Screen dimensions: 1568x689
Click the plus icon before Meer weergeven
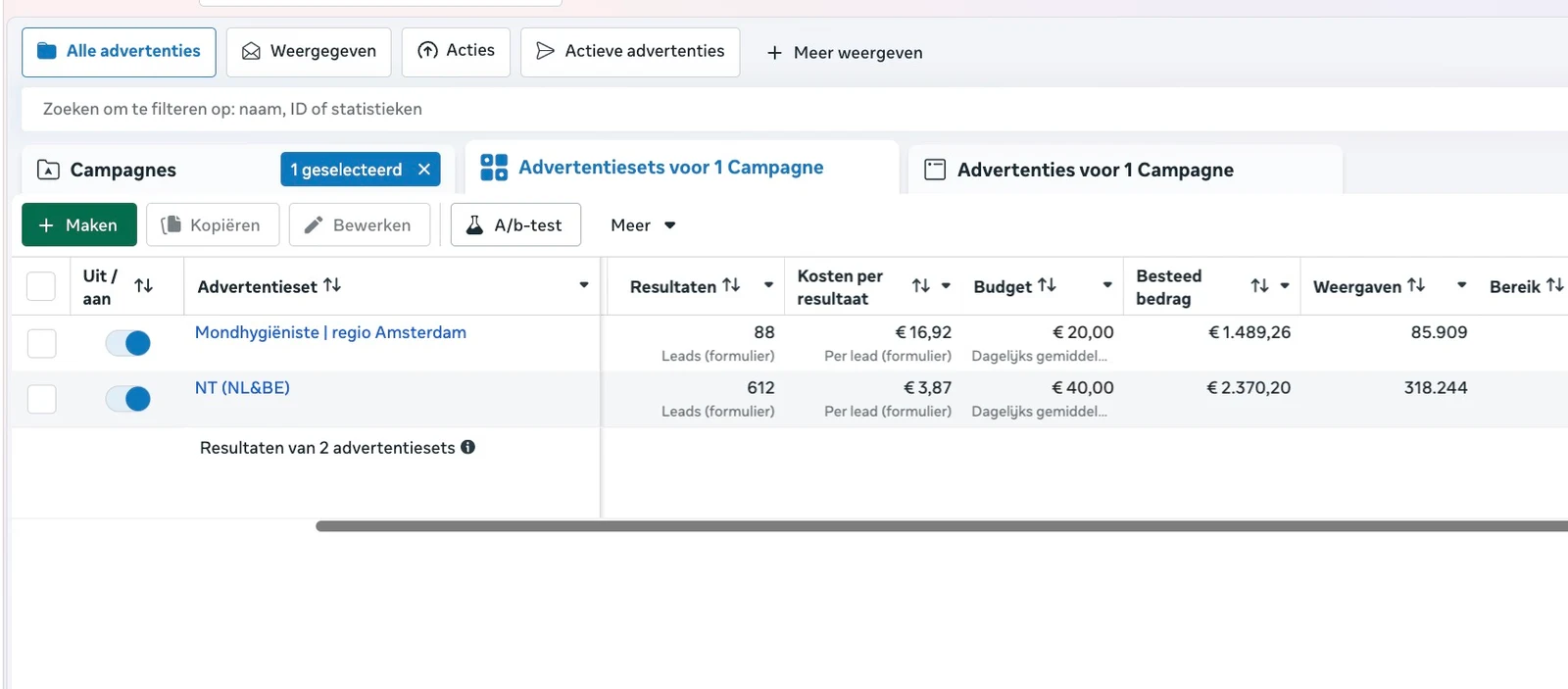(774, 53)
